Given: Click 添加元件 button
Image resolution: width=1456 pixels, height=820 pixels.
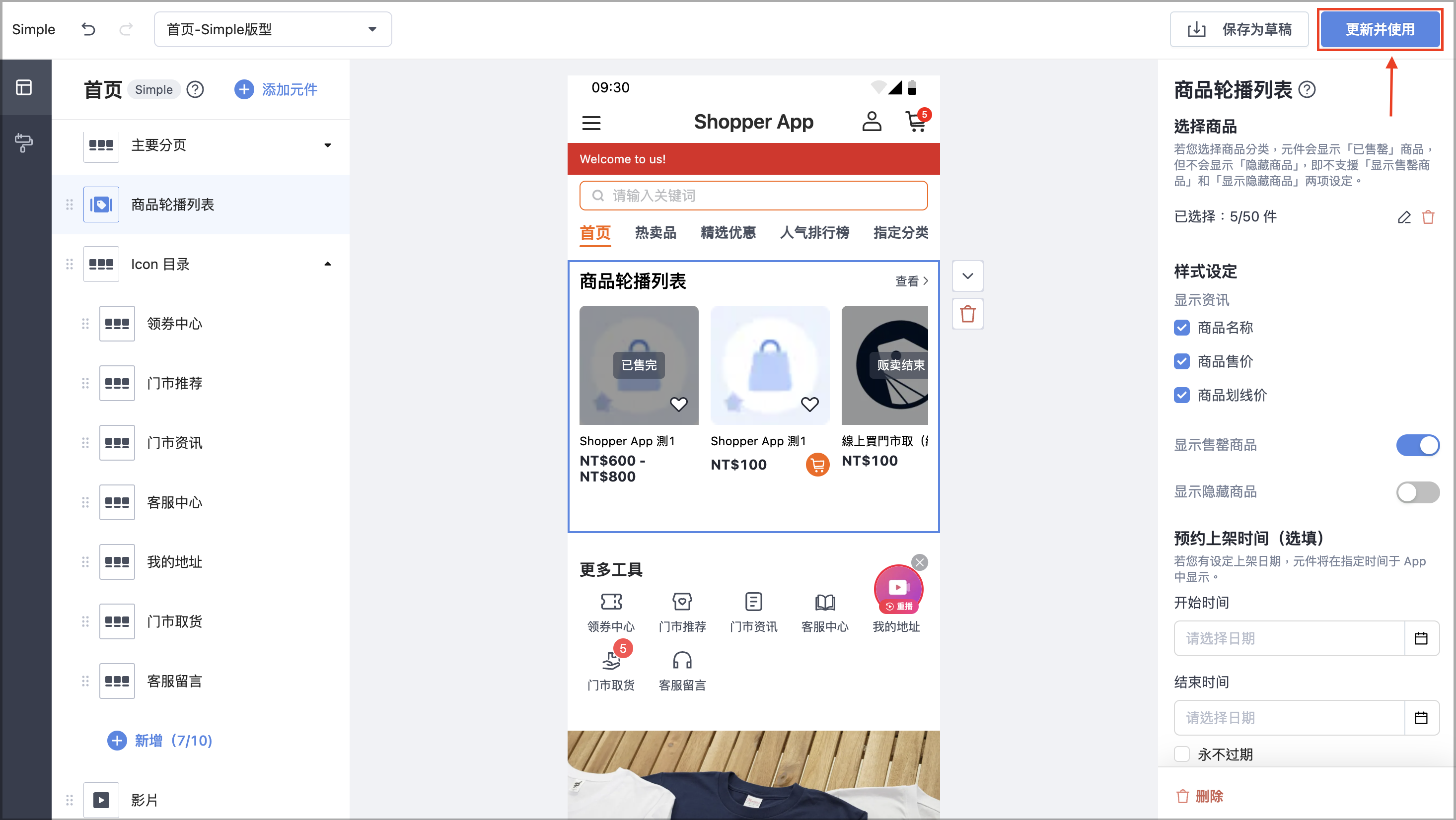Looking at the screenshot, I should tap(276, 89).
